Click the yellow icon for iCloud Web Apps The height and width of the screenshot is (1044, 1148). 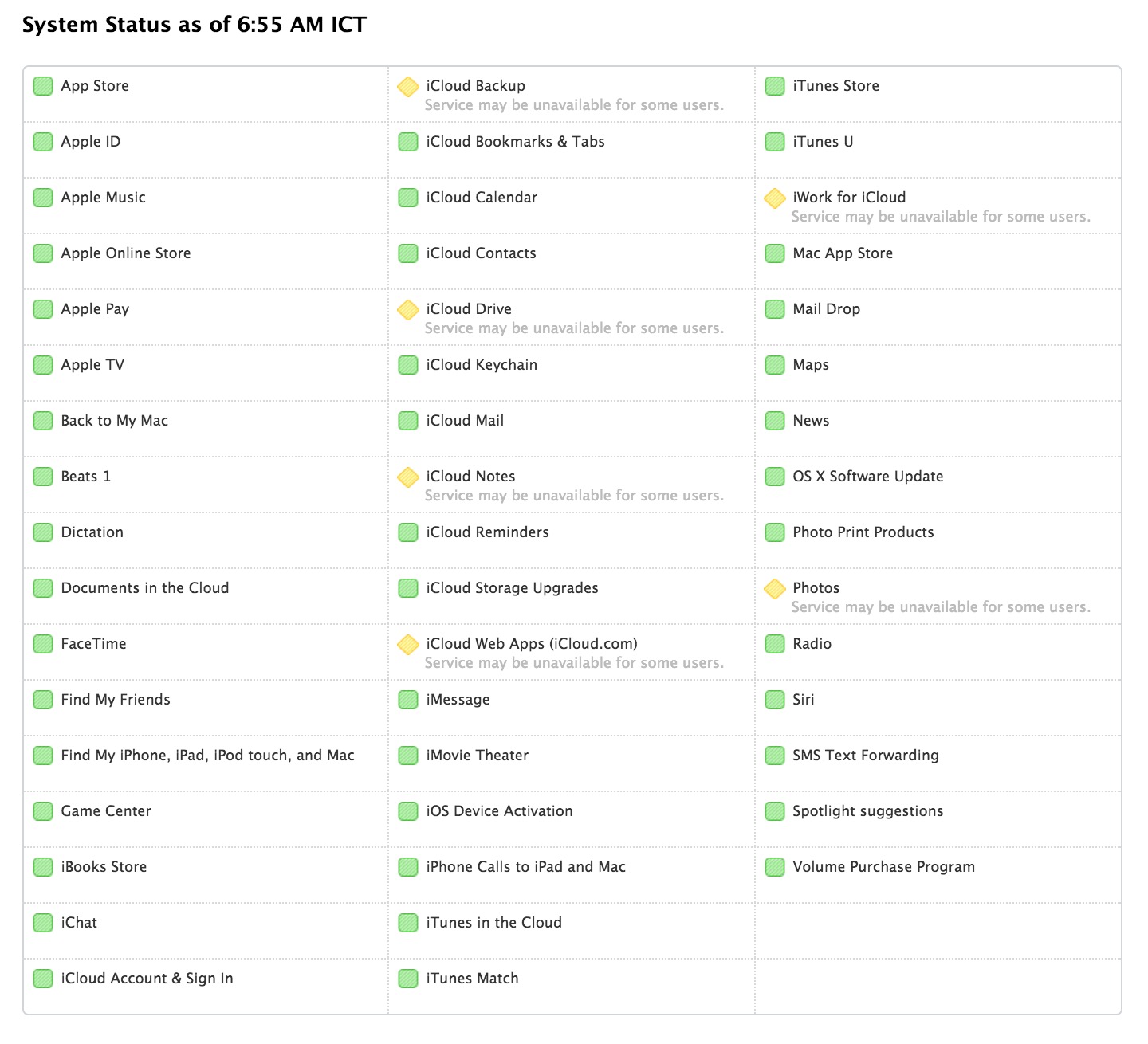[408, 644]
